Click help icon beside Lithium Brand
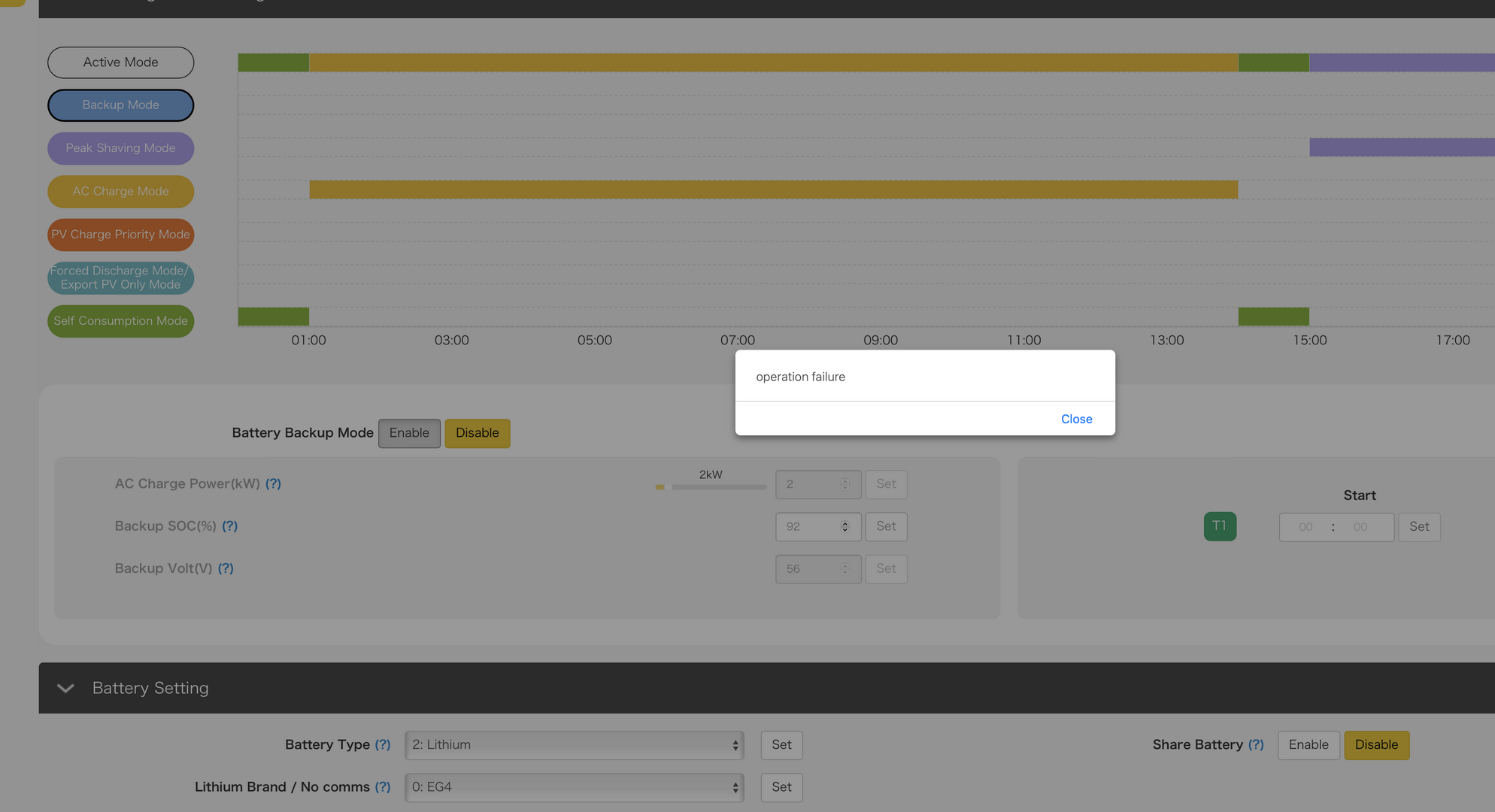 [x=383, y=786]
